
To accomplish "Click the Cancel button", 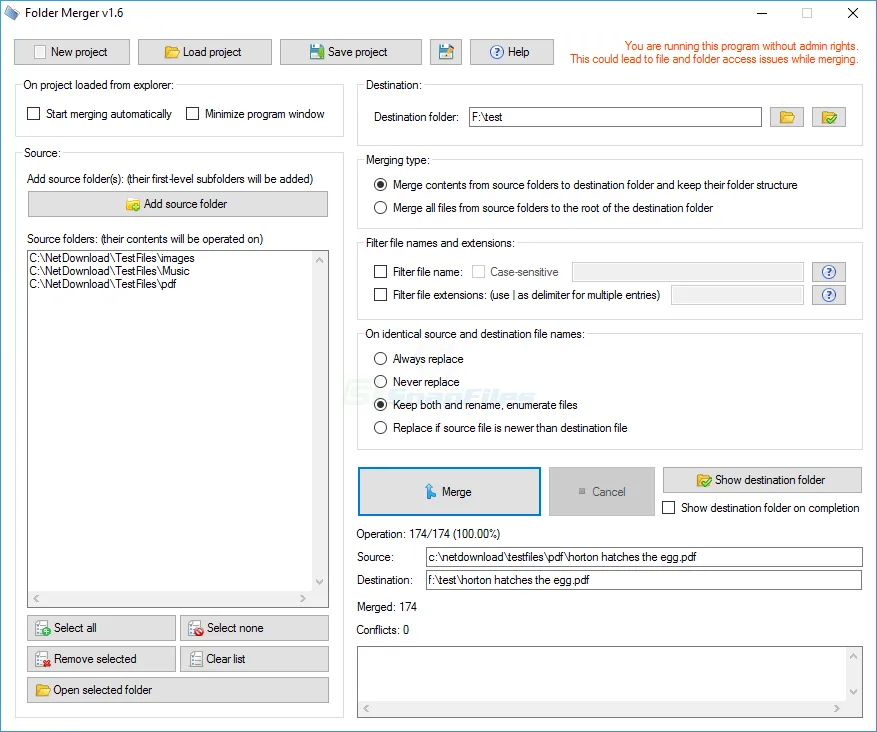I will click(602, 492).
